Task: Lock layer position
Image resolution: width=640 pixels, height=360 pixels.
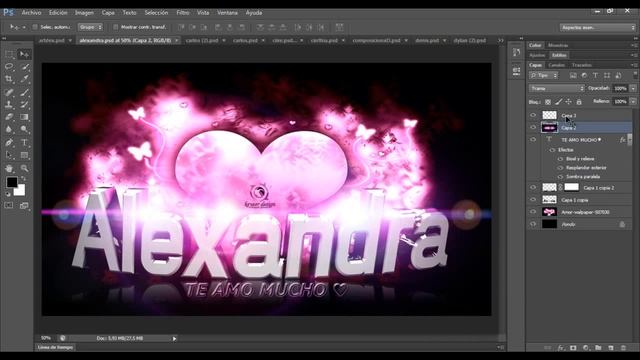Action: tap(569, 102)
